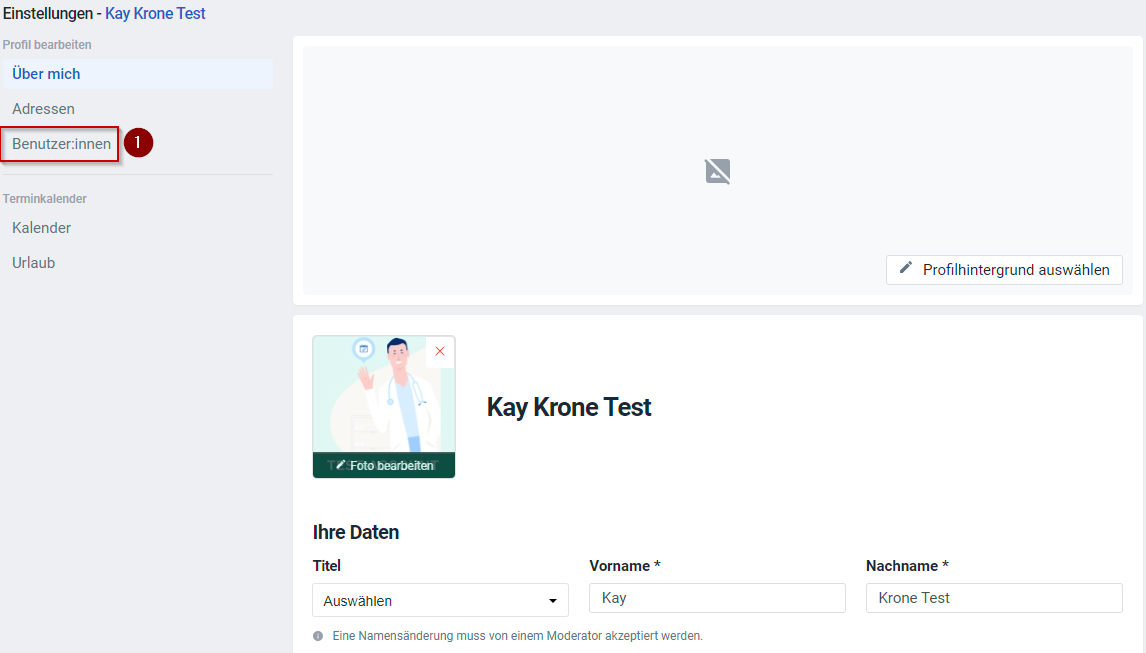Click the Profilhintergrund auswählen button
Screen dimensions: 1146x653
(1004, 269)
